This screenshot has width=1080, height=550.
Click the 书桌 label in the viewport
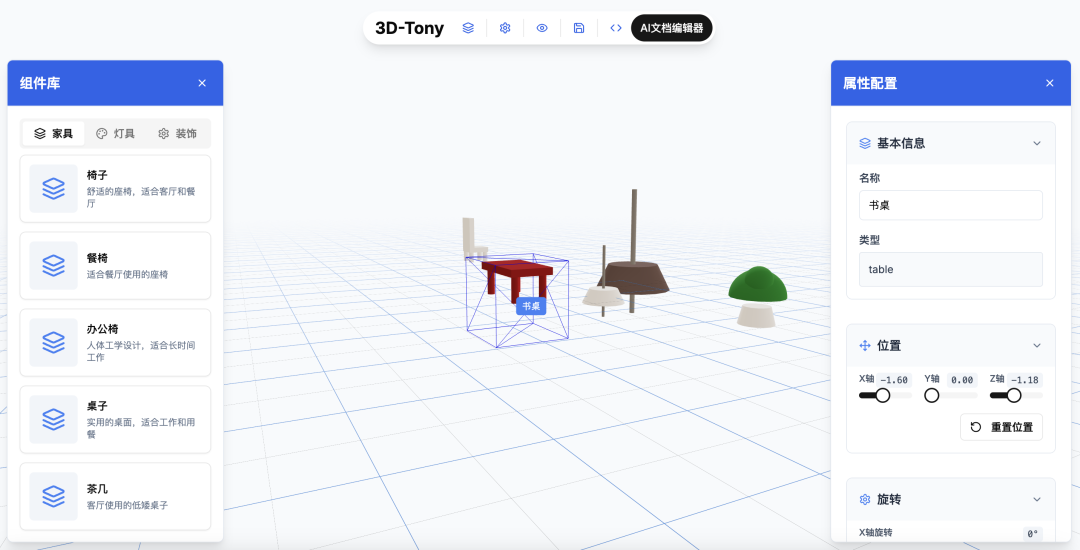tap(531, 306)
